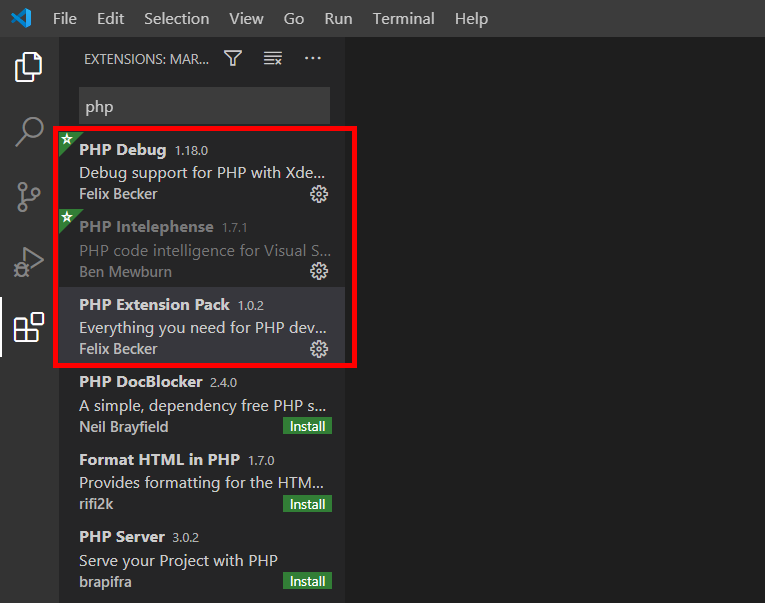Open the File menu
The image size is (765, 603).
pyautogui.click(x=64, y=19)
